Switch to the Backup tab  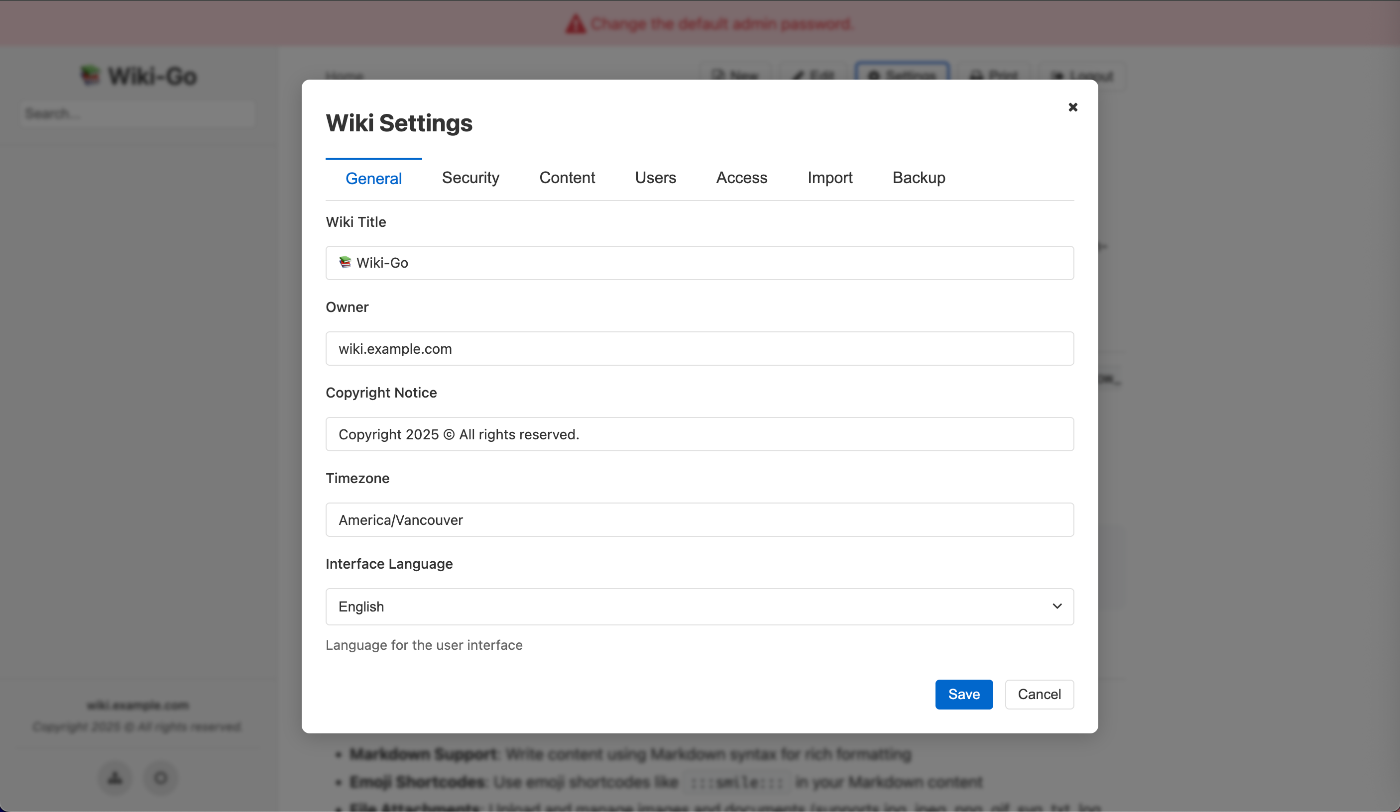919,178
